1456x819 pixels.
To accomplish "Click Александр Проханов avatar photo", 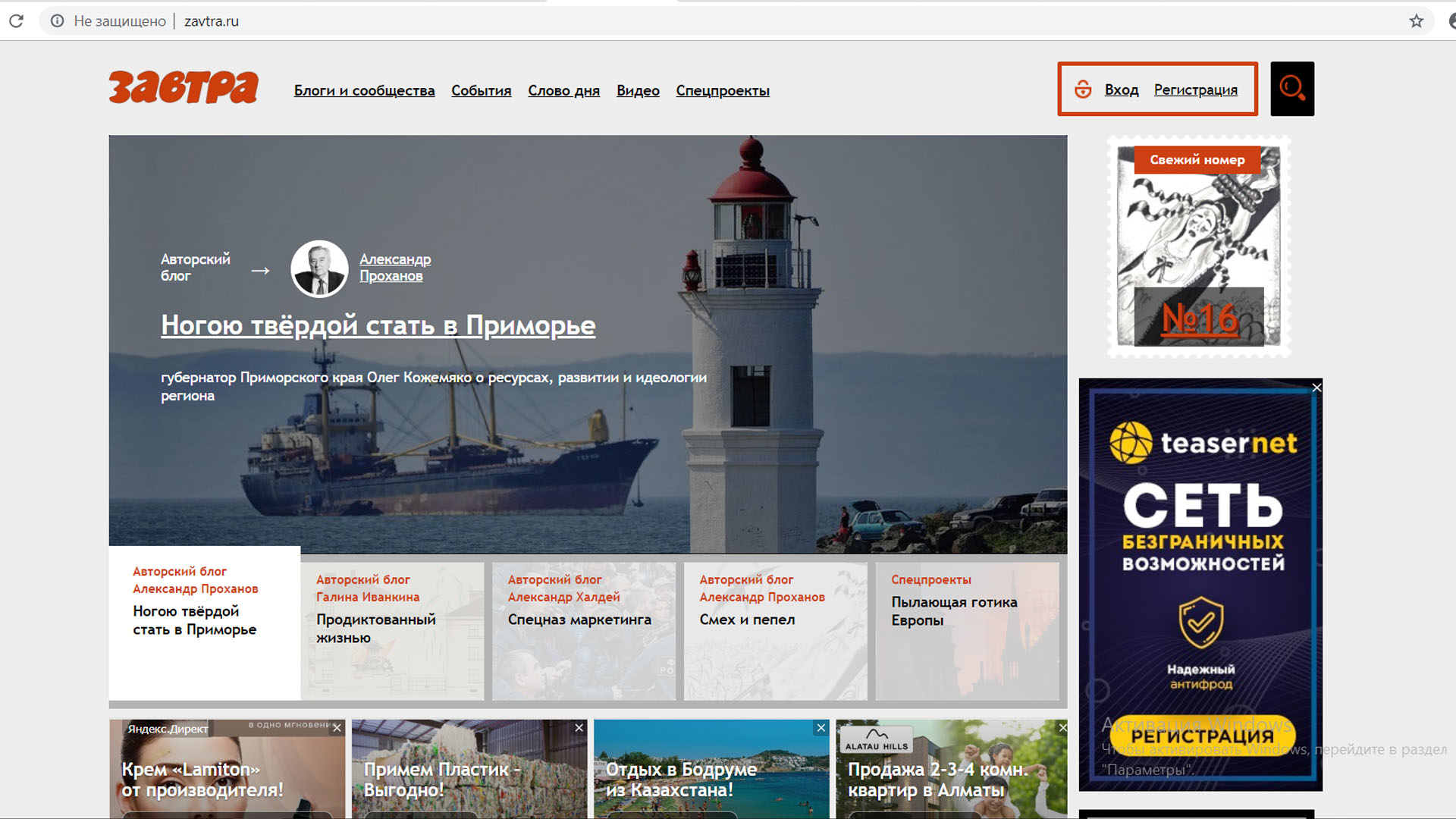I will tap(319, 268).
